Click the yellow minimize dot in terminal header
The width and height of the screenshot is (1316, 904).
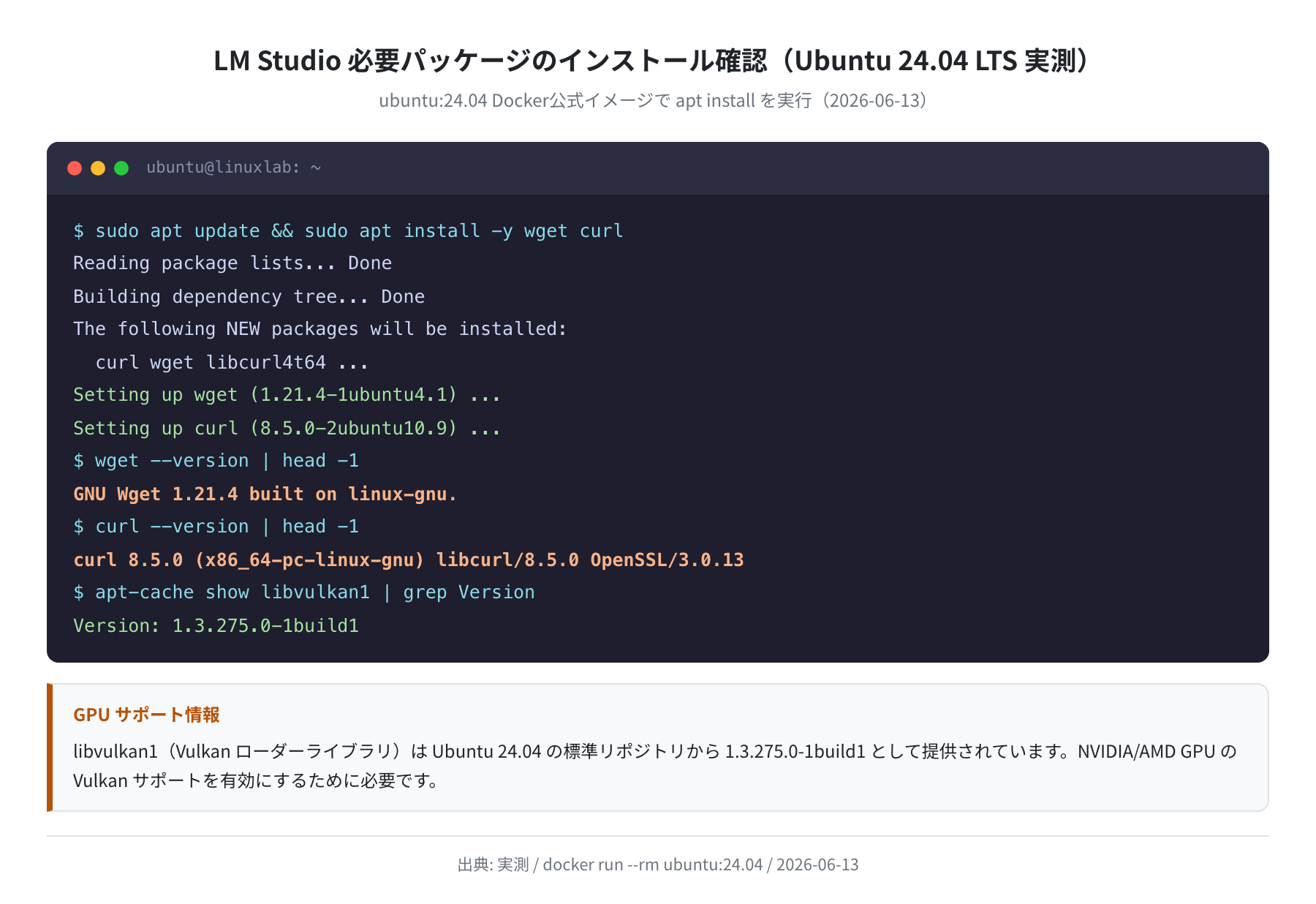click(x=98, y=168)
